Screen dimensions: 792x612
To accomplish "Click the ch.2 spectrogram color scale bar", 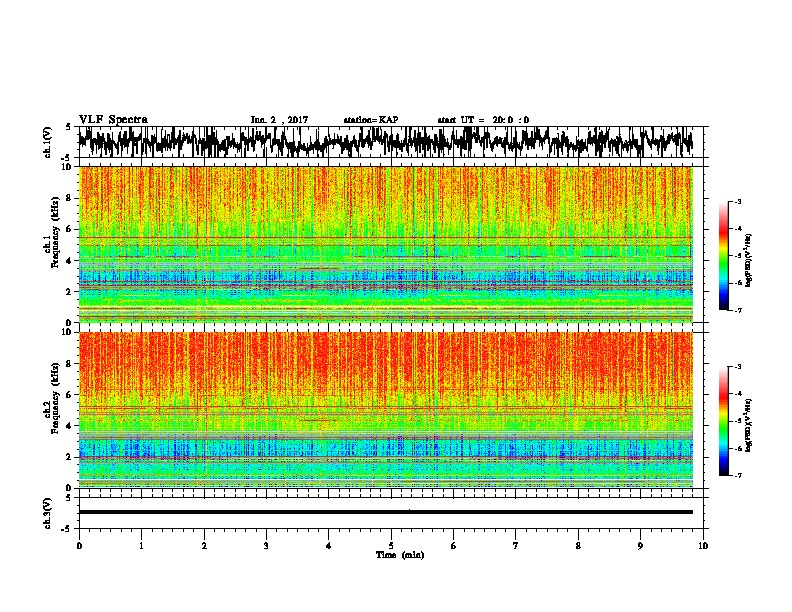I will pos(724,421).
